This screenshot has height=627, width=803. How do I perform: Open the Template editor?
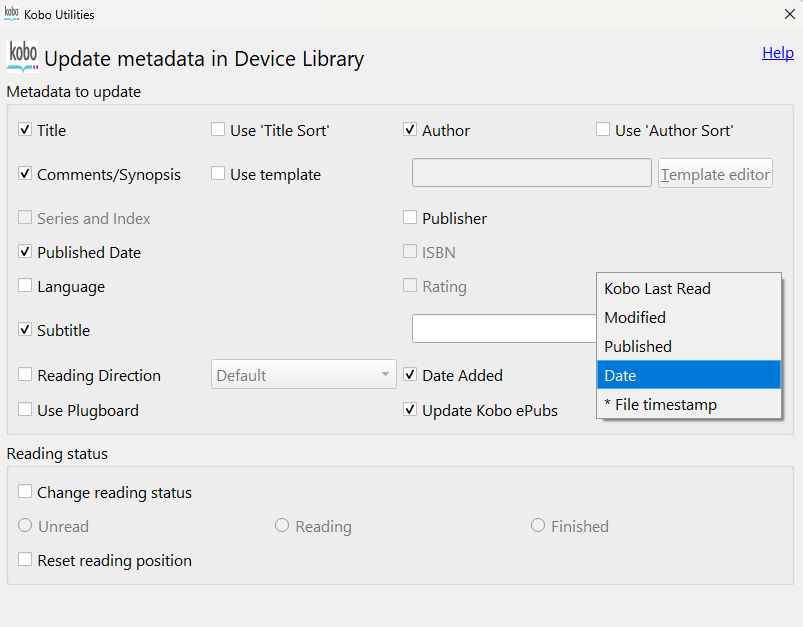coord(715,174)
